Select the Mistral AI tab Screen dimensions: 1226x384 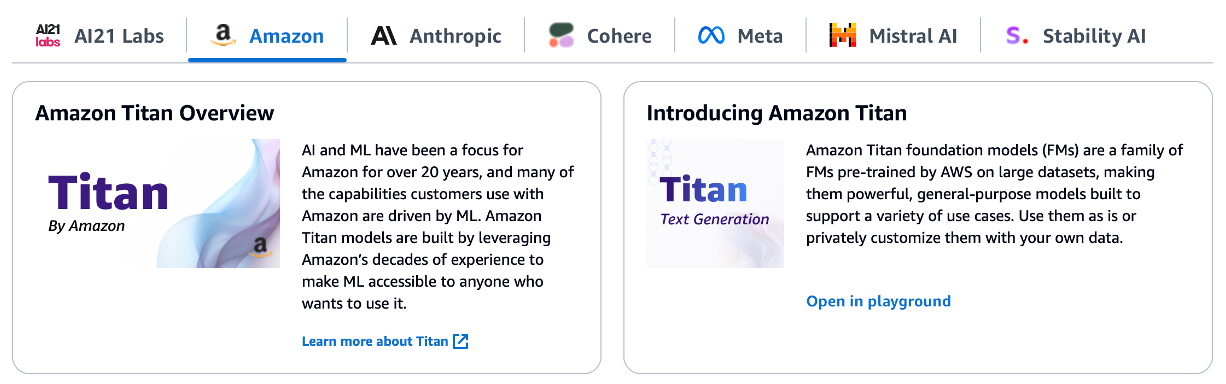892,36
